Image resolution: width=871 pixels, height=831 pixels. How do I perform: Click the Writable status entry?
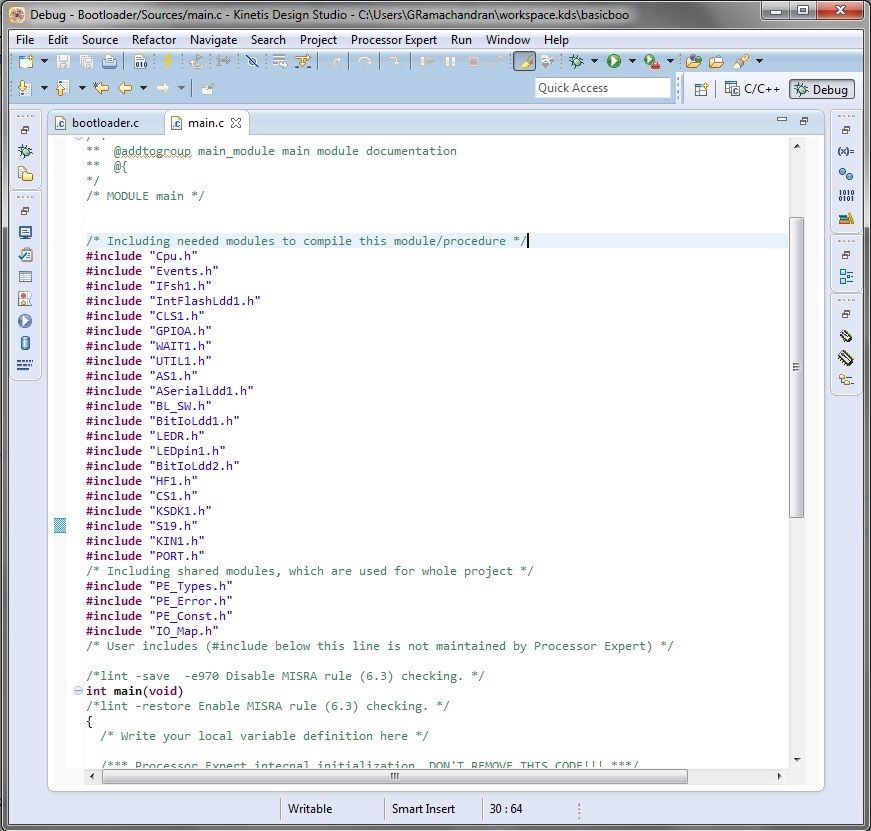pyautogui.click(x=310, y=809)
